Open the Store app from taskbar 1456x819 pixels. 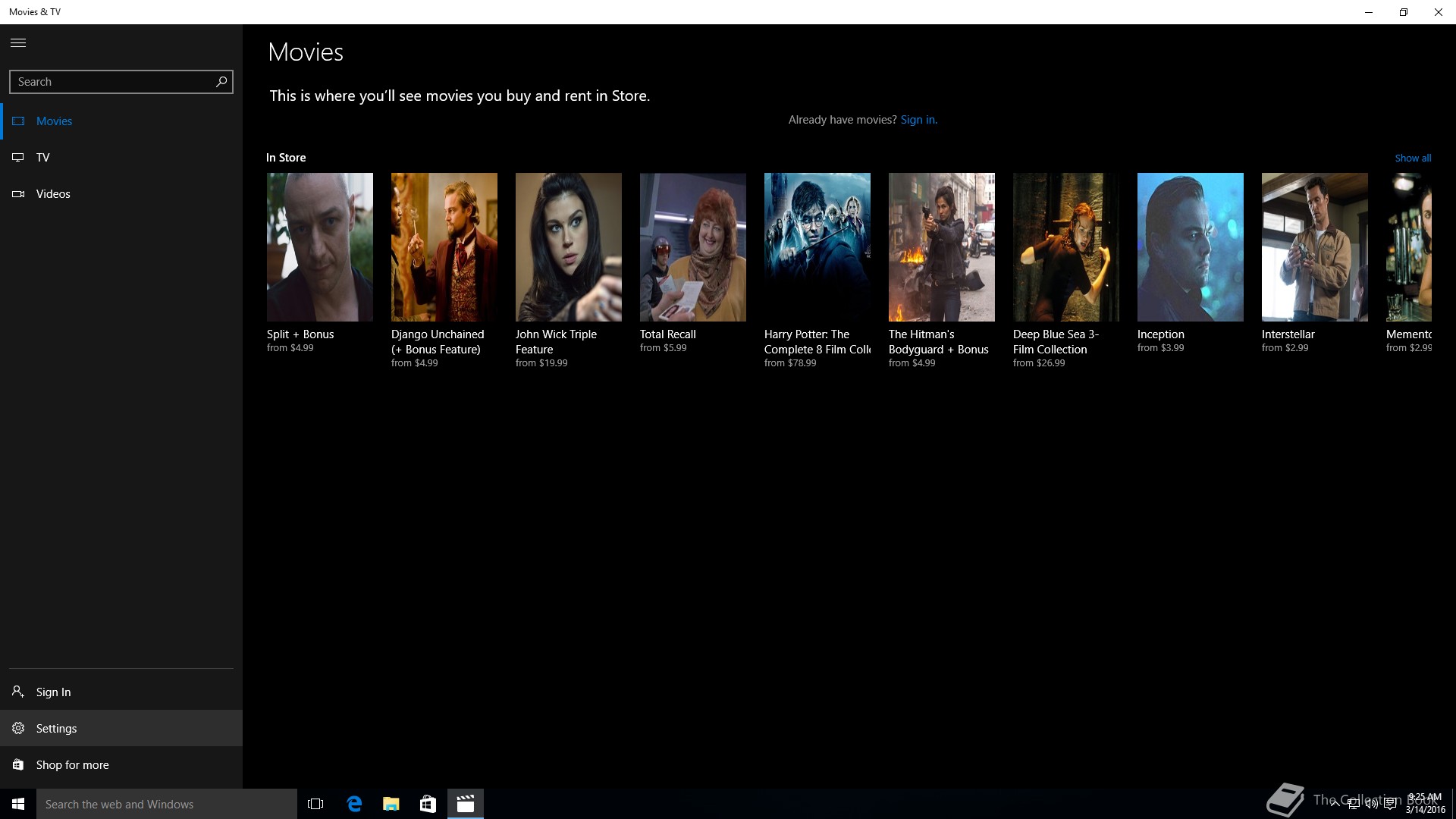[x=428, y=804]
